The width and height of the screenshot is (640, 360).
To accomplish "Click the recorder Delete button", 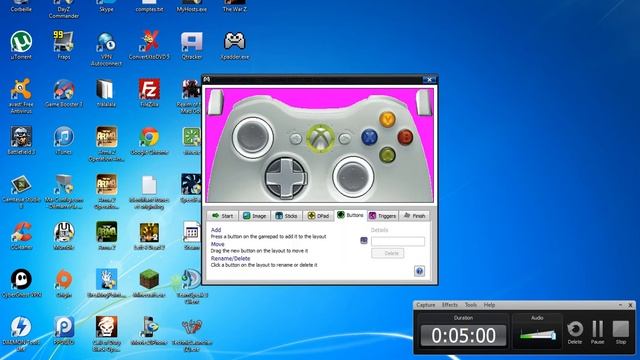I will [575, 331].
